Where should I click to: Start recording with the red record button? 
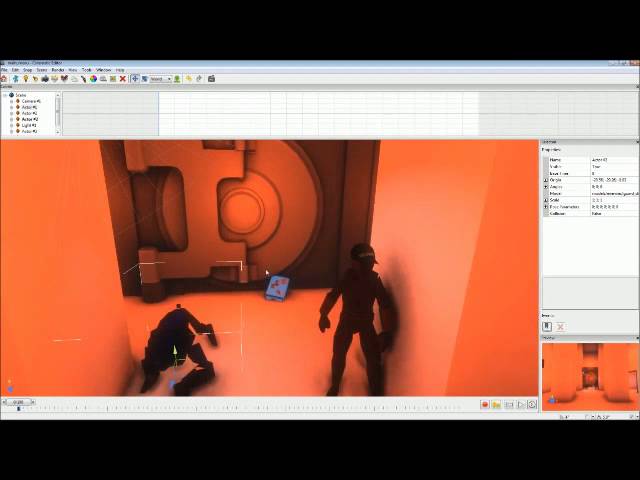click(x=485, y=404)
